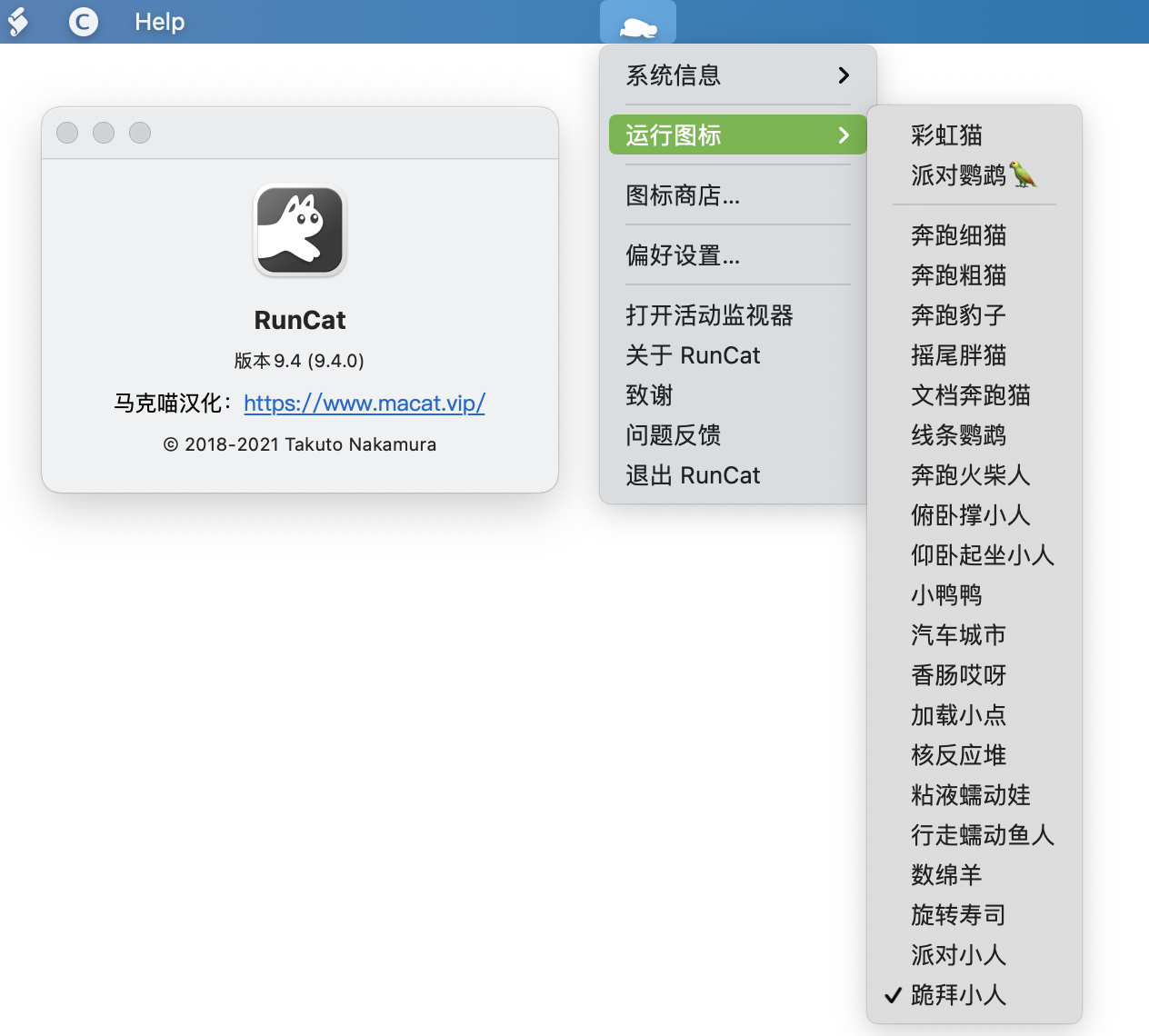Pick the 旋转寿司 runner
This screenshot has width=1149, height=1036.
pyautogui.click(x=958, y=915)
